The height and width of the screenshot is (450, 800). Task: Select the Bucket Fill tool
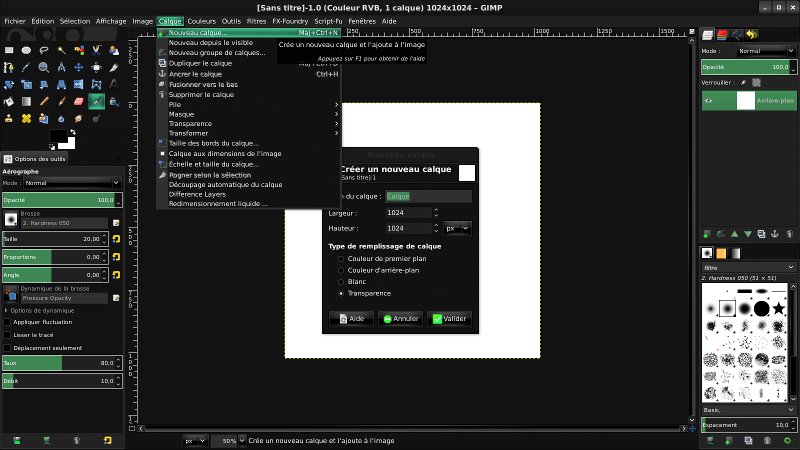[x=9, y=102]
